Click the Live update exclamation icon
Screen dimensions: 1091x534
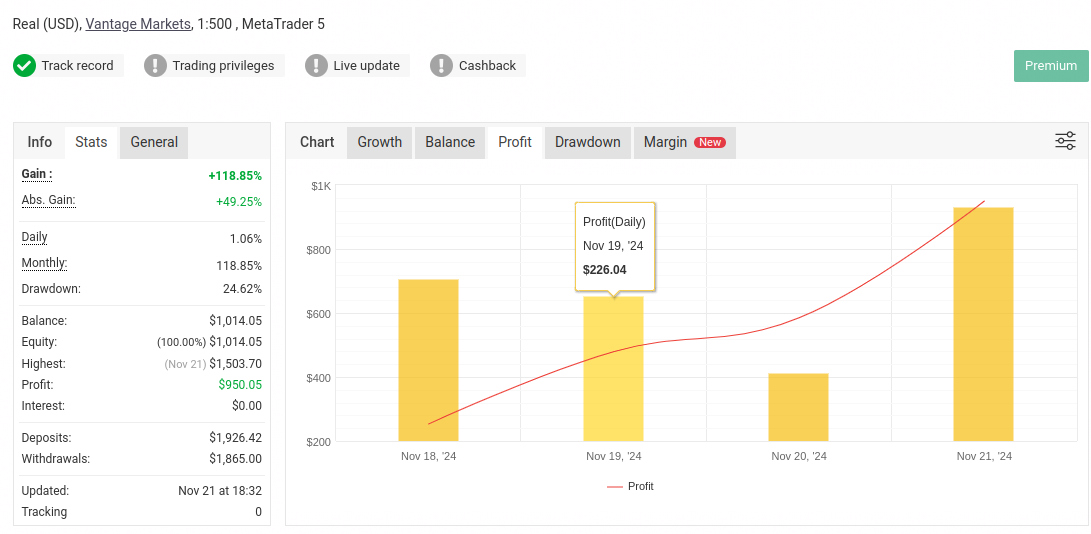coord(316,66)
